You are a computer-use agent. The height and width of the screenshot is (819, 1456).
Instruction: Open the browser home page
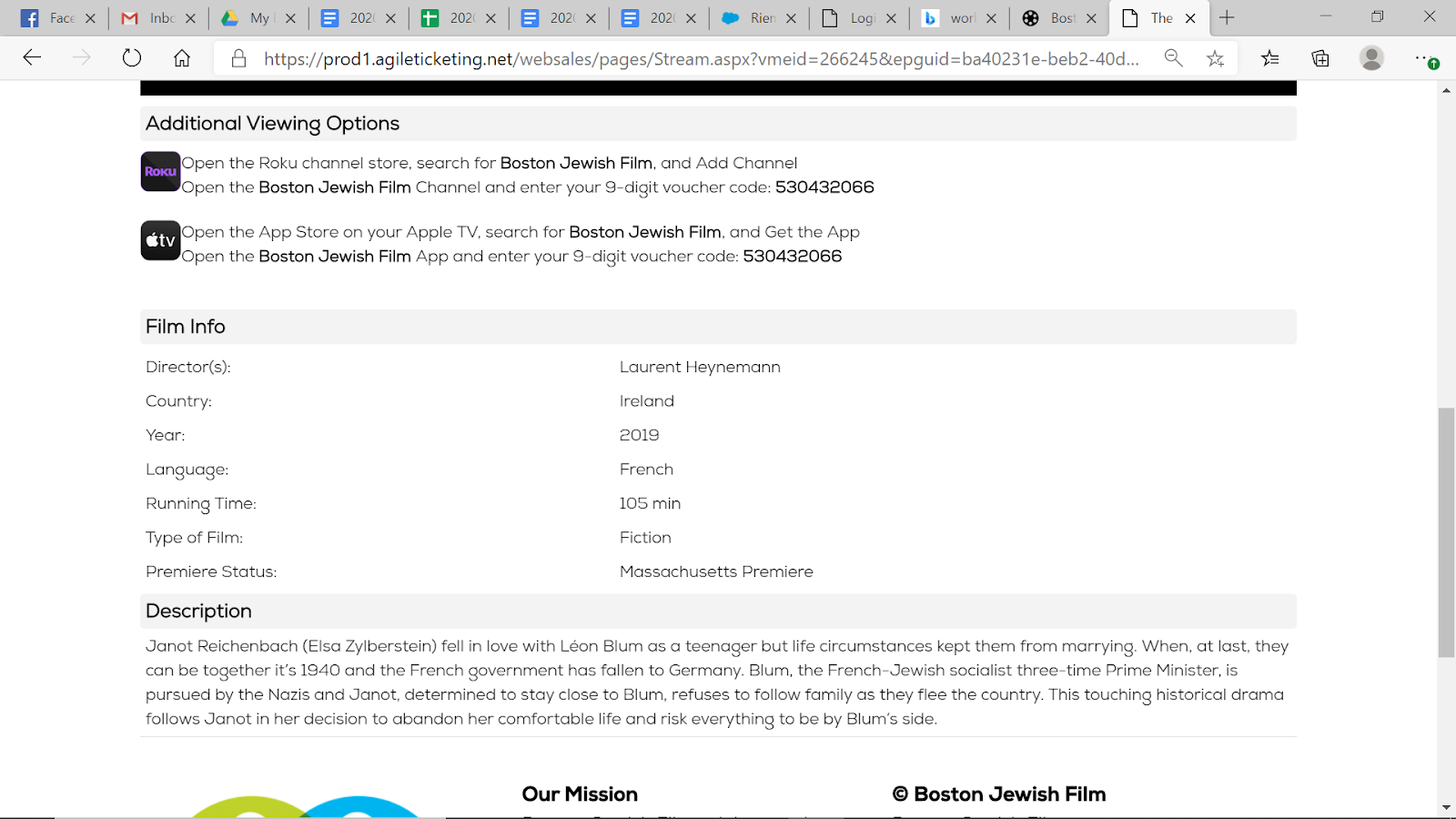point(182,58)
